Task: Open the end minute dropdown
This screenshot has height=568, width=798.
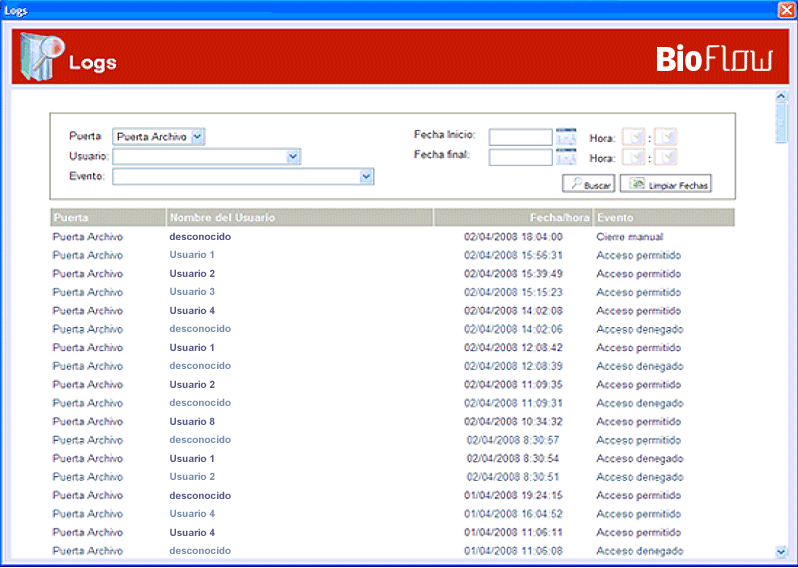Action: (x=666, y=158)
